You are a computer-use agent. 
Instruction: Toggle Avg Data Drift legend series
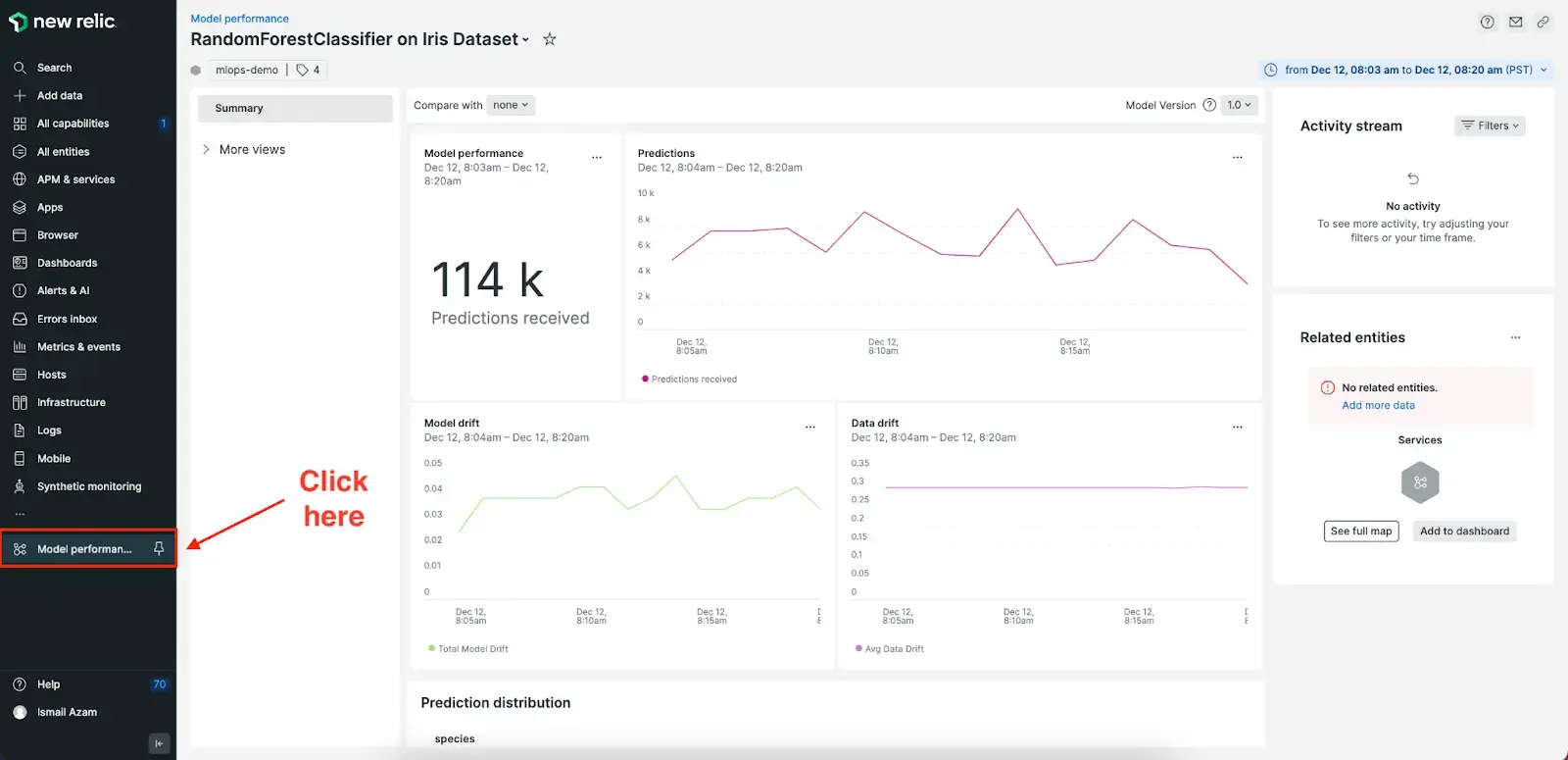890,648
